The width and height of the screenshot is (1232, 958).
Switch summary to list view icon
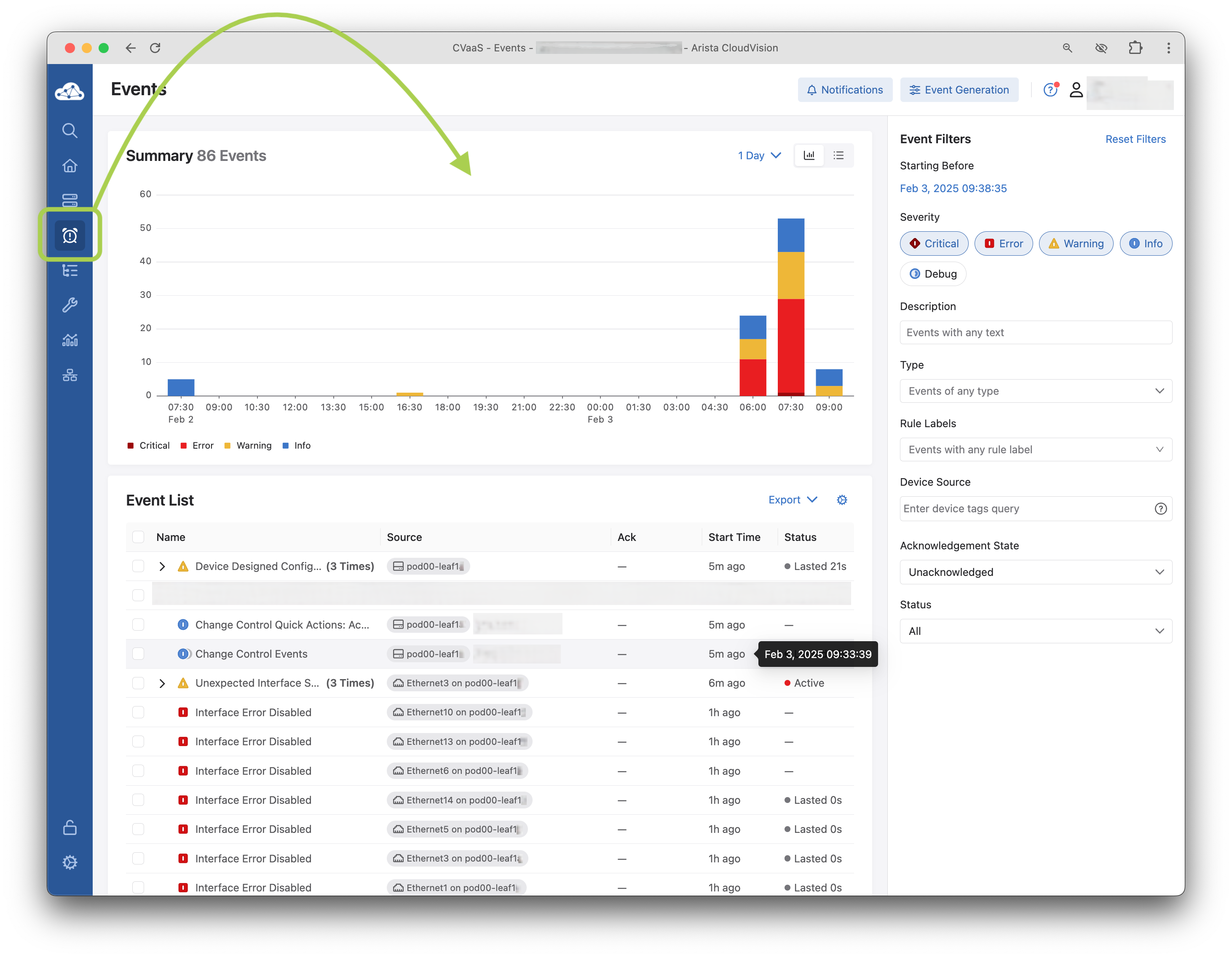pyautogui.click(x=839, y=155)
